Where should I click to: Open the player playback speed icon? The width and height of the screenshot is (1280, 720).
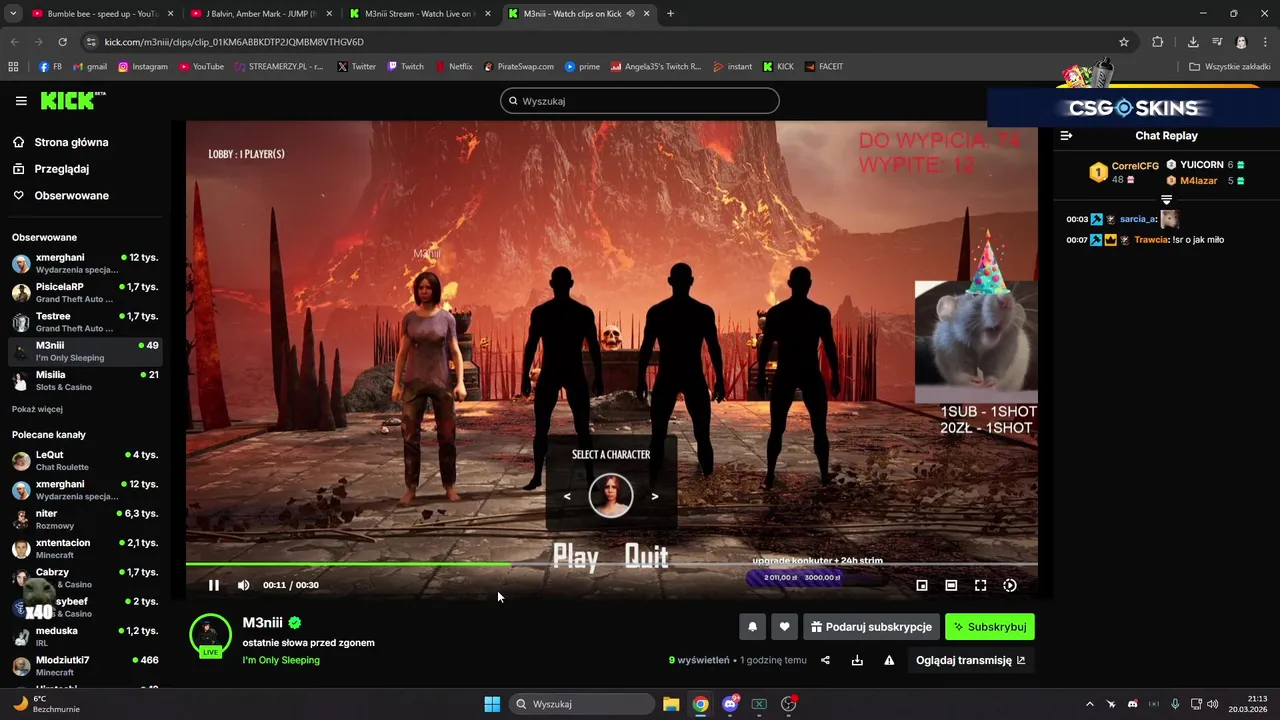pos(1010,585)
